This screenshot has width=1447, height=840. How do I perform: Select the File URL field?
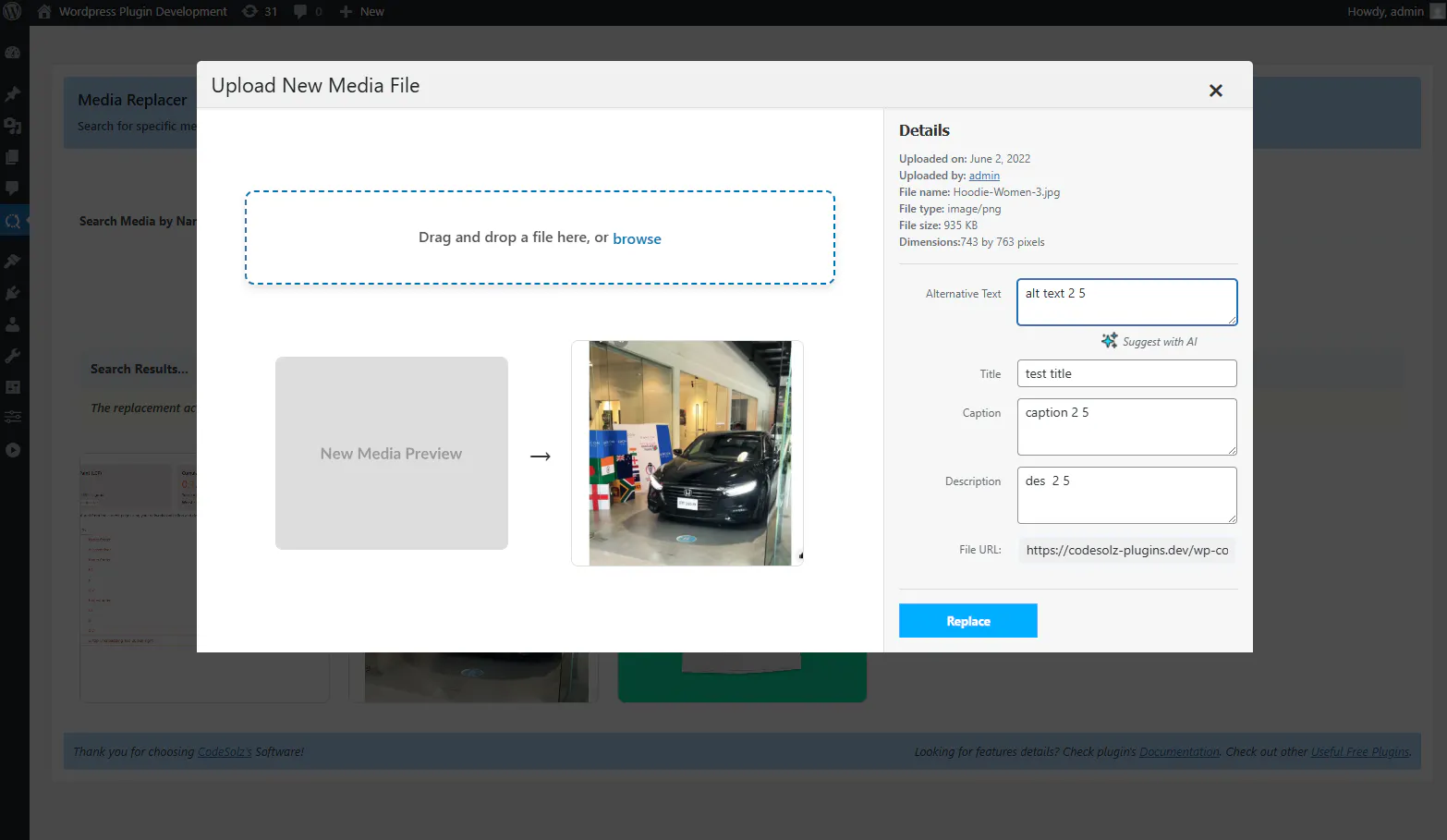1127,550
